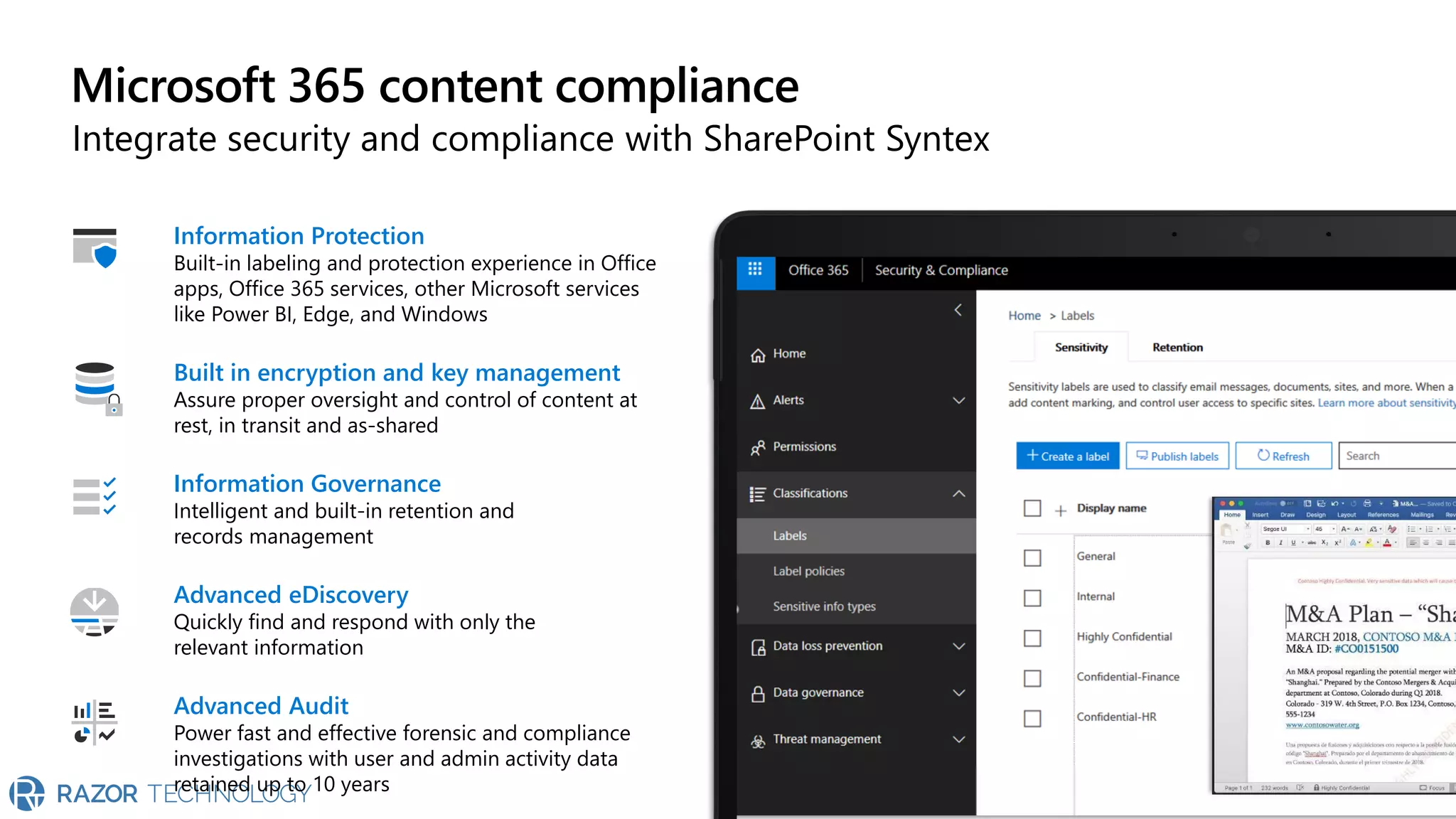
Task: Switch to the Retention tab
Action: 1177,347
